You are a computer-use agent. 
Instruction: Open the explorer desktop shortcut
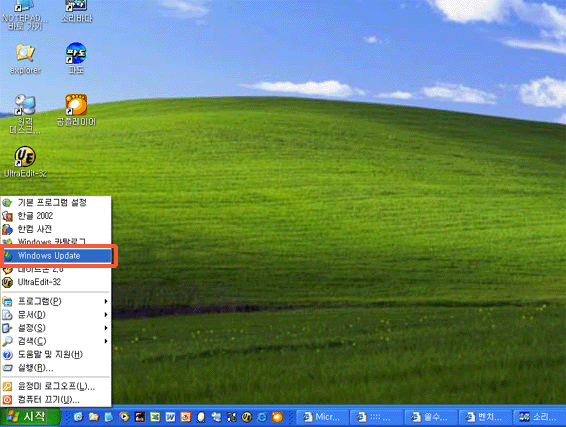[x=25, y=59]
